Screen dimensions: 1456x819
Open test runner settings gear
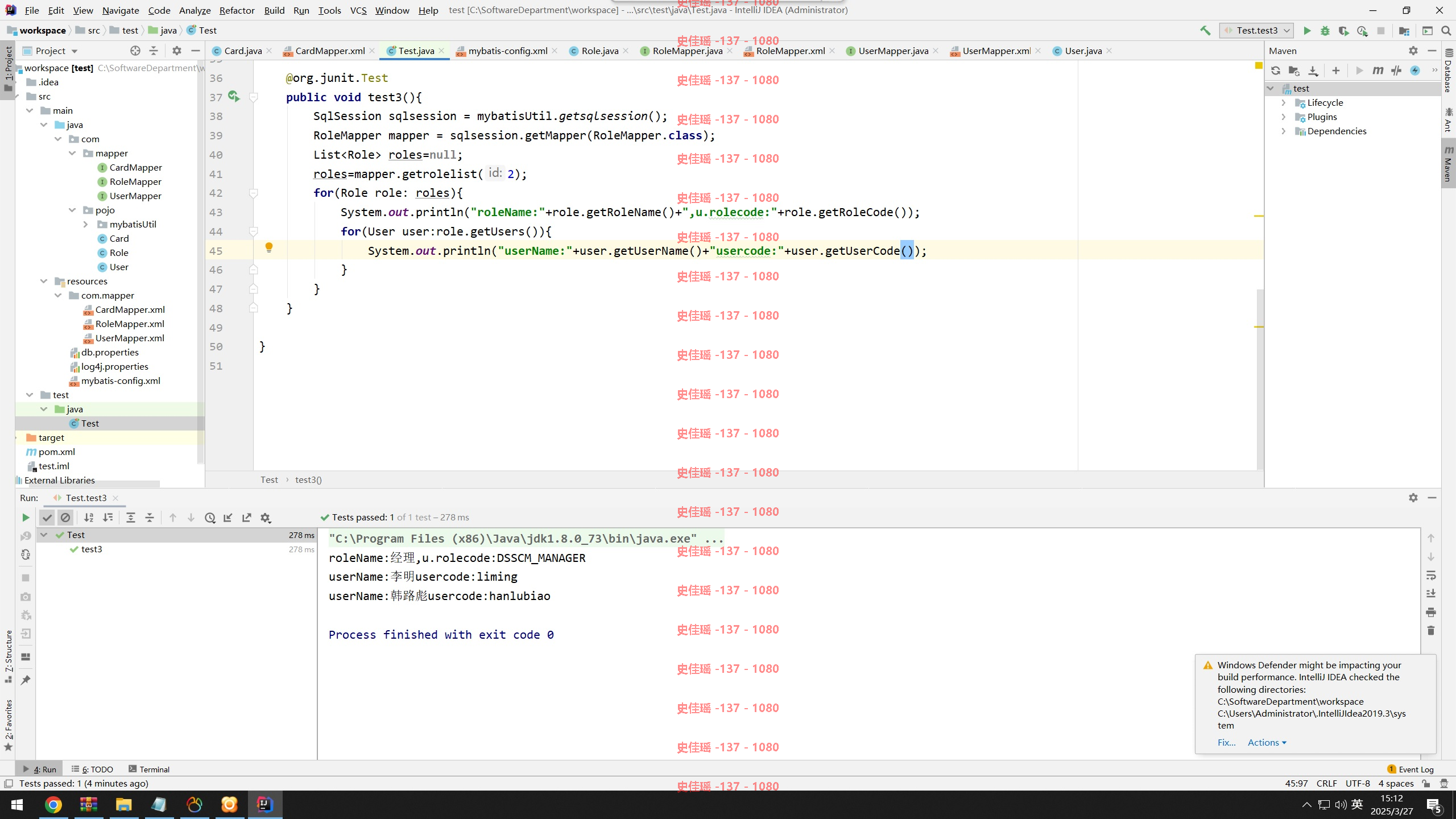(x=266, y=518)
